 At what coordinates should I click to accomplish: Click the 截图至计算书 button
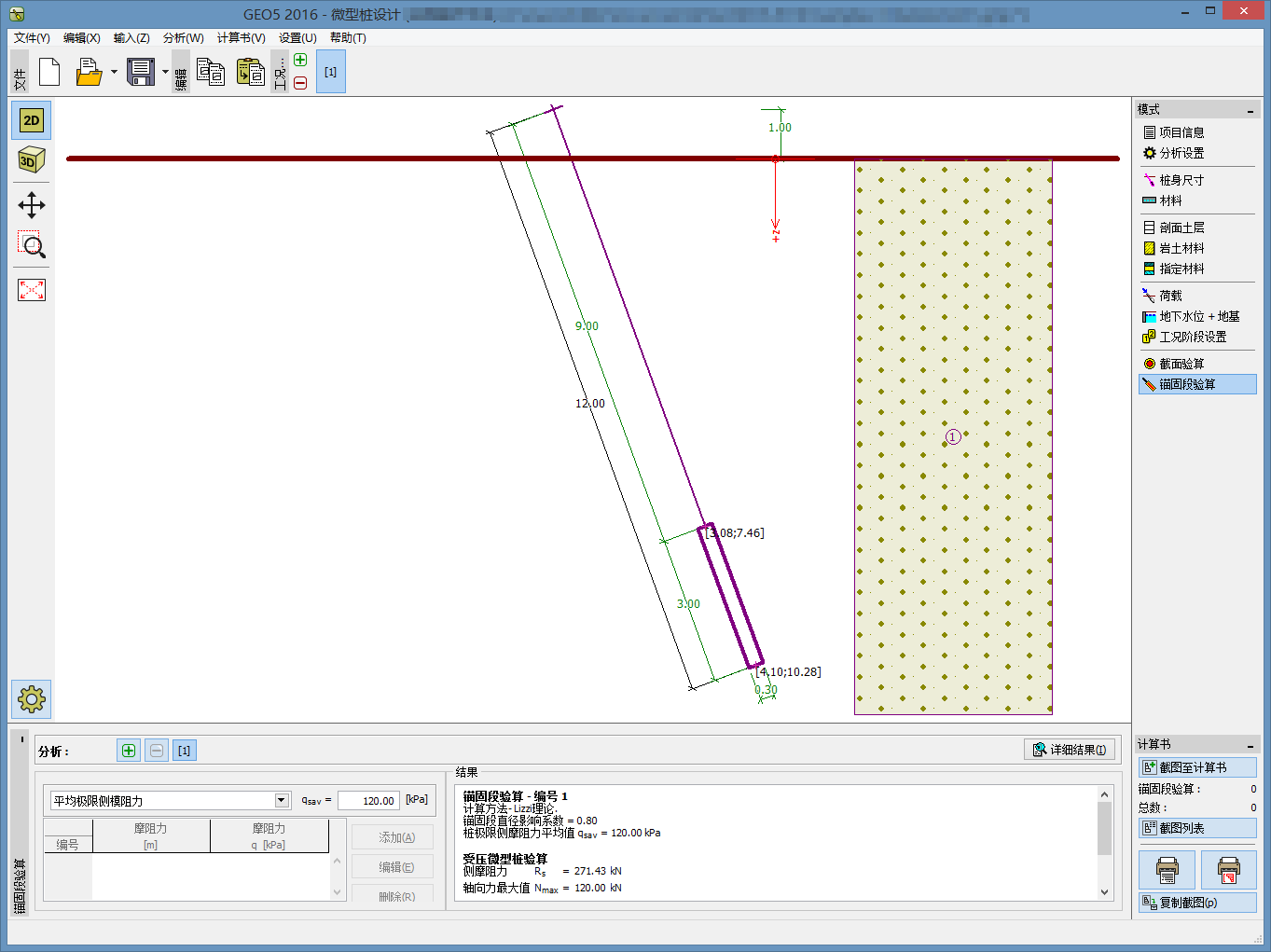[1197, 767]
